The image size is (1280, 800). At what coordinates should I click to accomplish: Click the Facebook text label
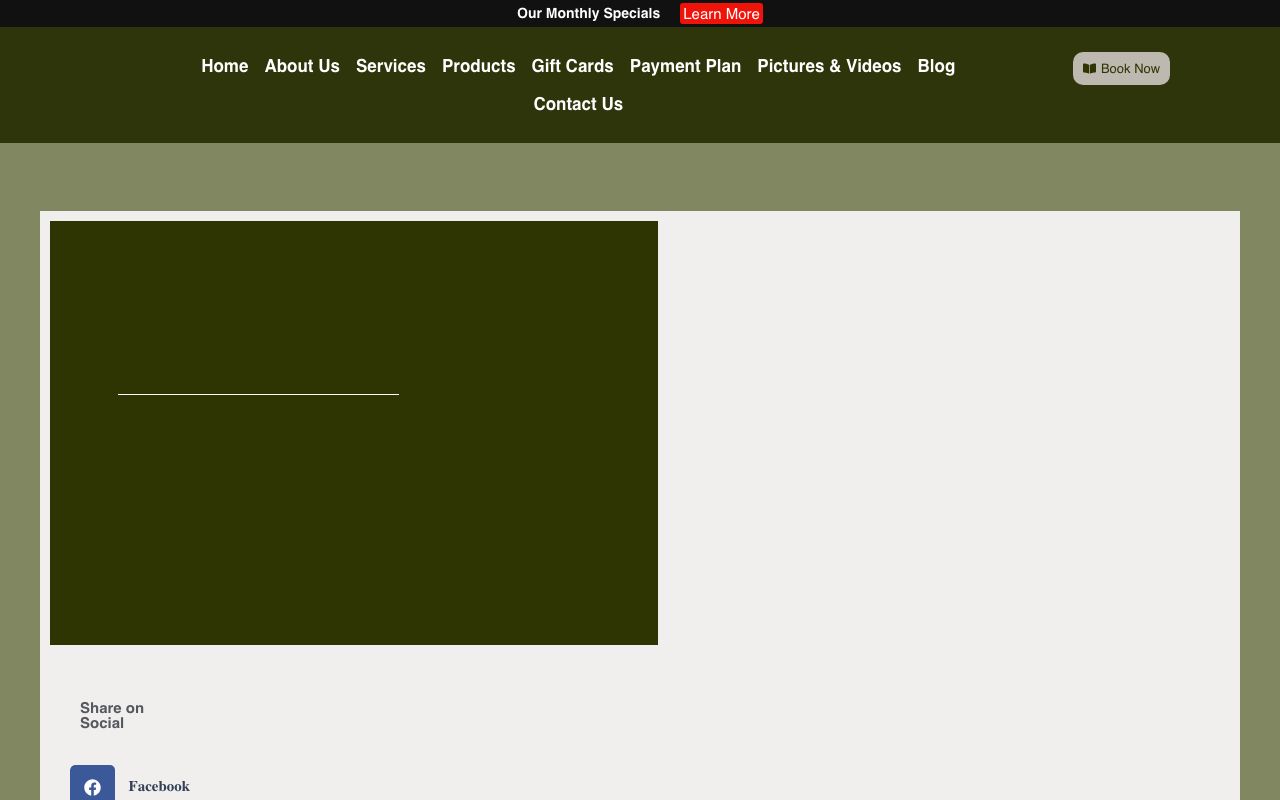coord(159,786)
